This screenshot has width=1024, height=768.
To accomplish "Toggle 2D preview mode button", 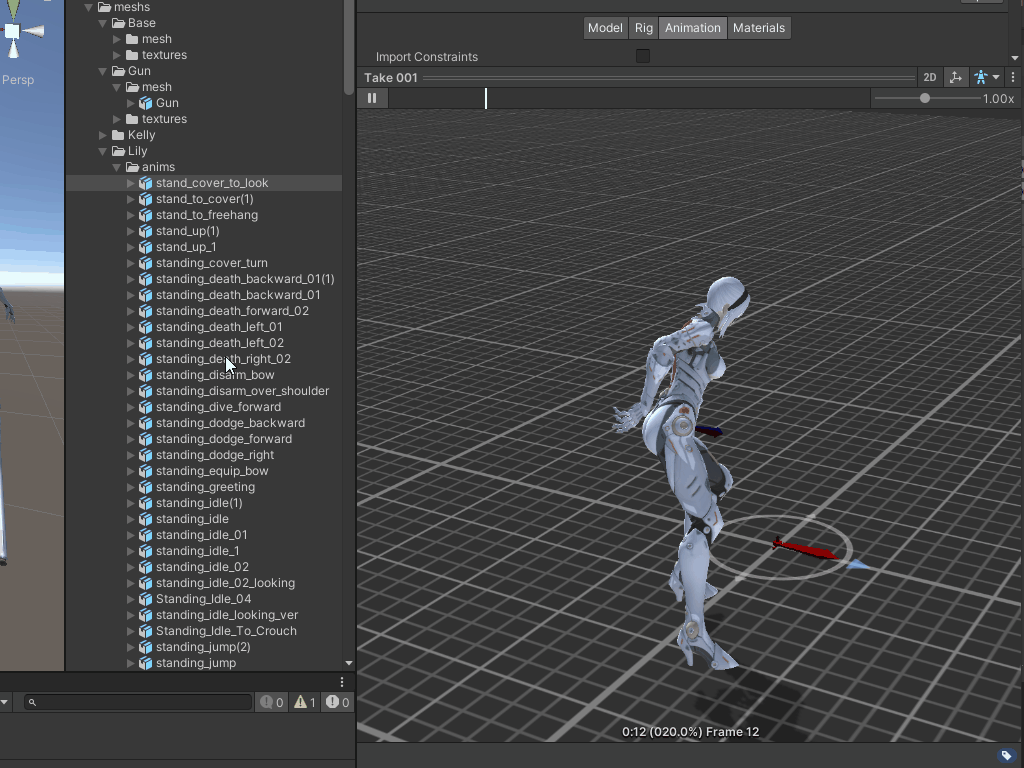I will [x=929, y=77].
